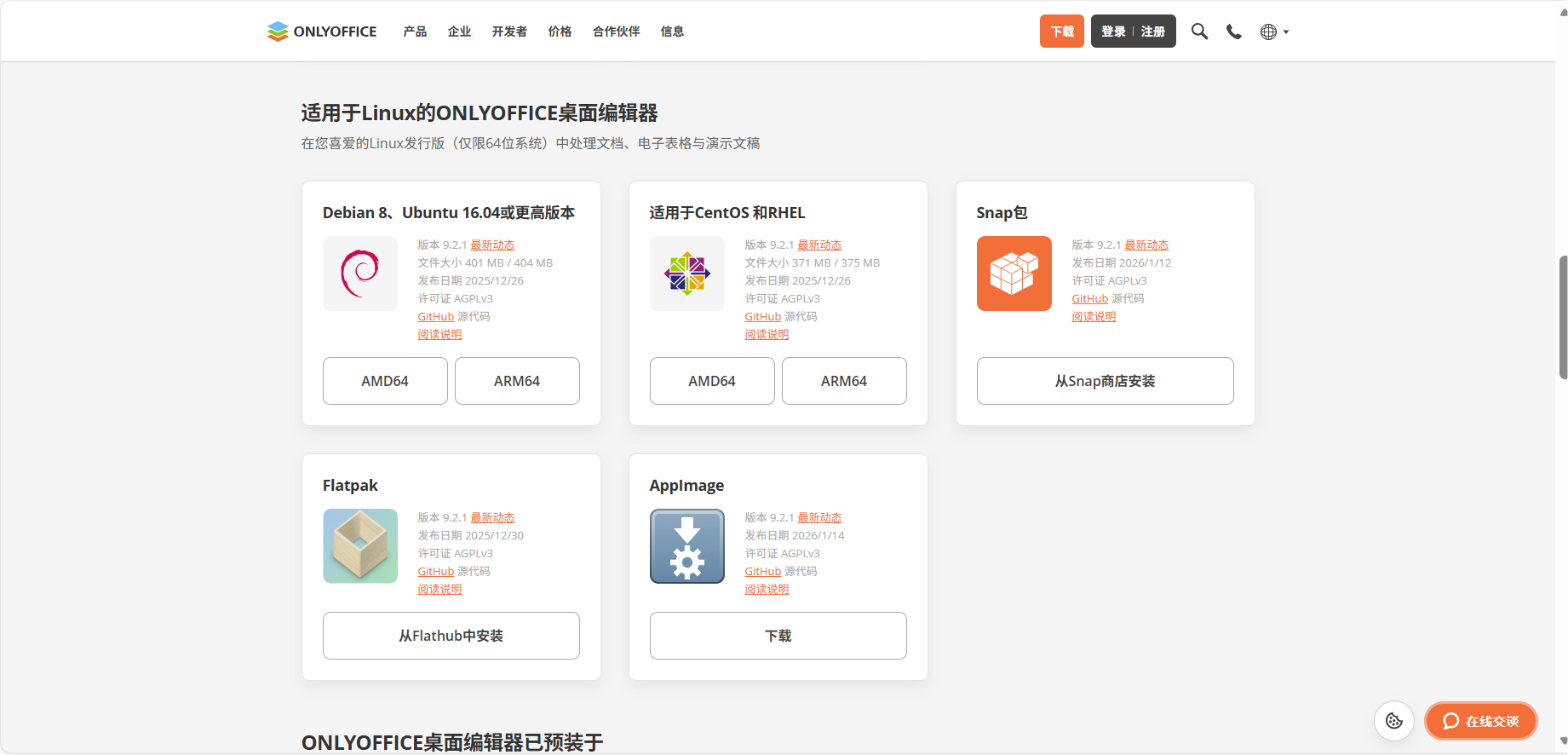This screenshot has width=1568, height=755.
Task: Click the ONLYOFFICE logo
Action: [322, 32]
